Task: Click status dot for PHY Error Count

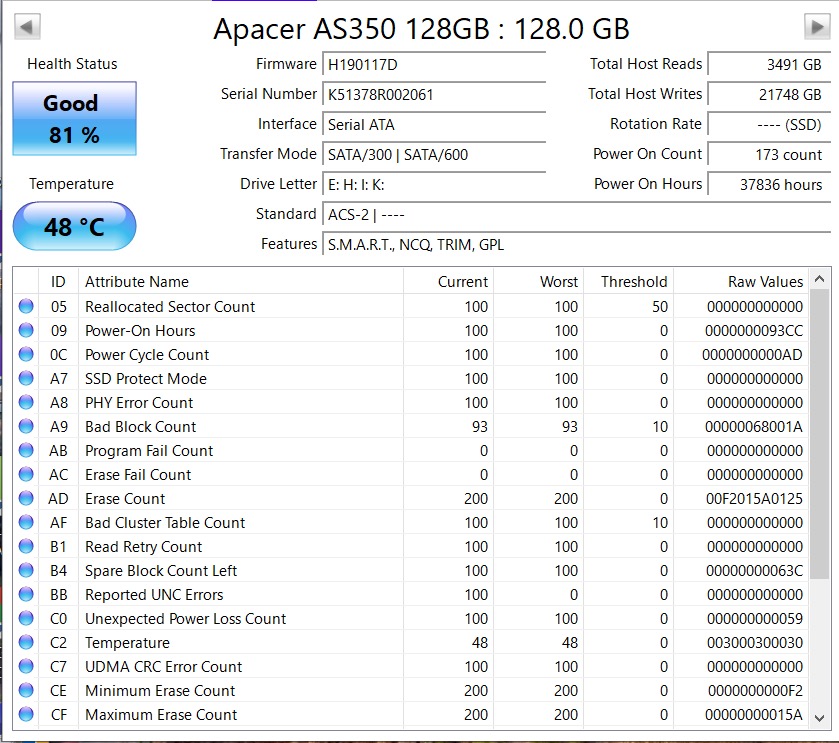Action: pos(26,402)
